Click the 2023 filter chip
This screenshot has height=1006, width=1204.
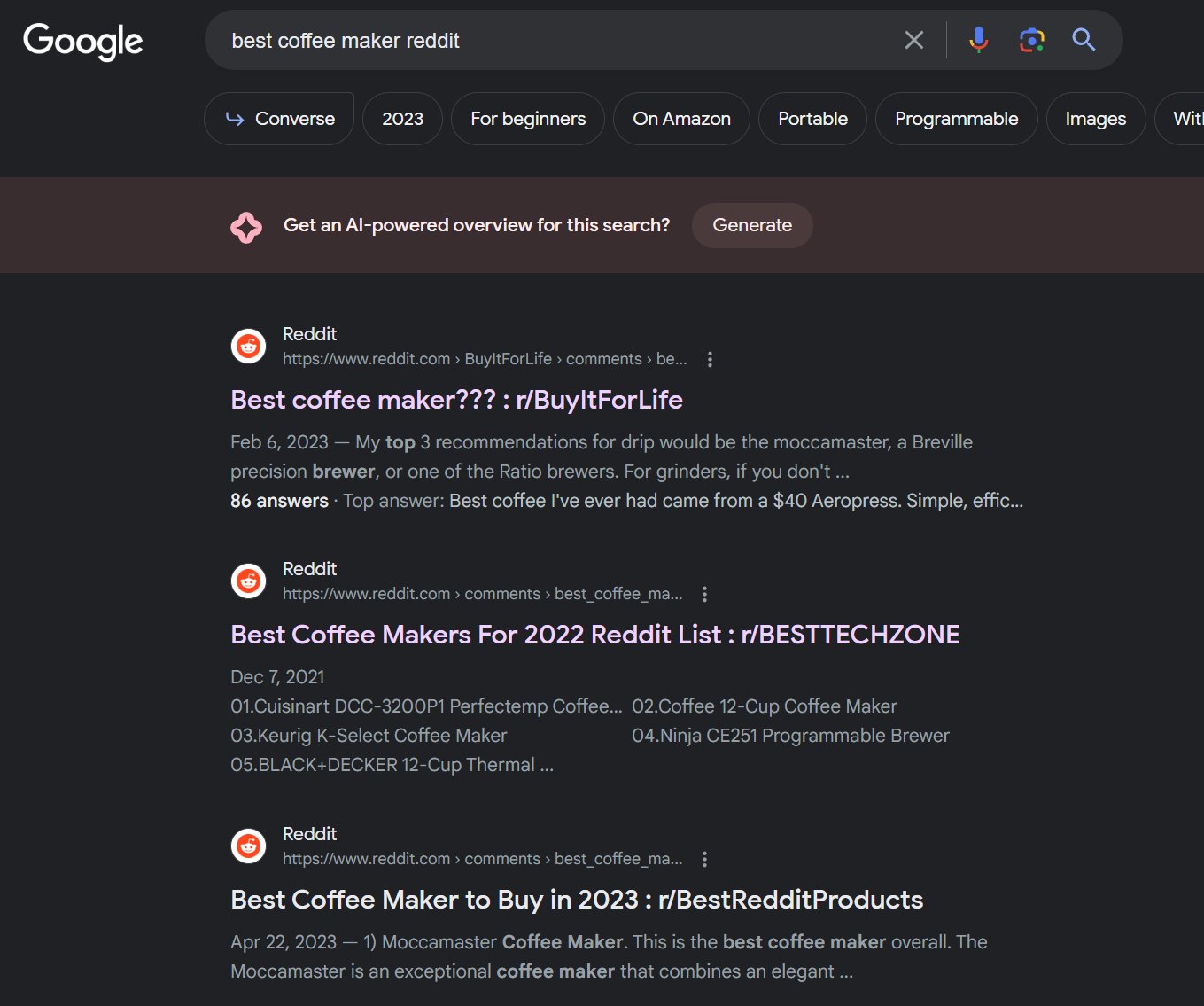(x=402, y=118)
